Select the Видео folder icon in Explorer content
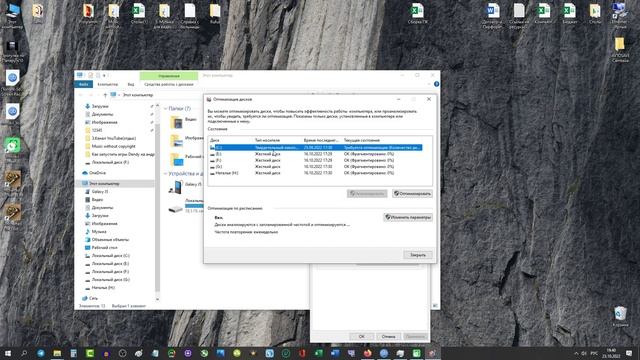The image size is (640, 360). coord(176,122)
